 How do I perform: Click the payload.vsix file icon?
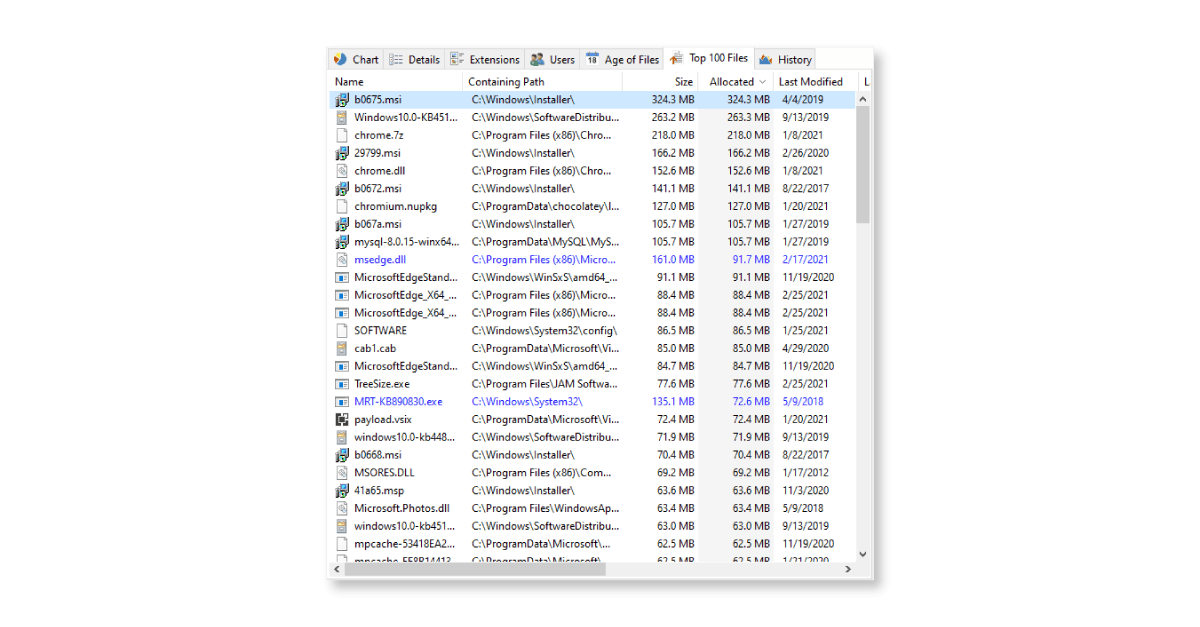[342, 420]
